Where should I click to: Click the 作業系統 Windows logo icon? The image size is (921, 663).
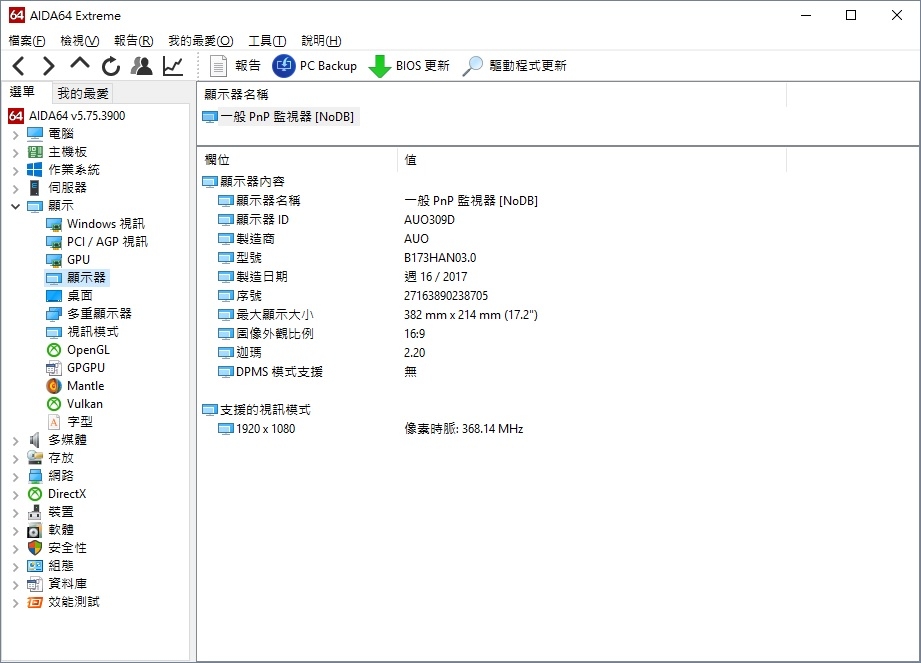point(35,170)
